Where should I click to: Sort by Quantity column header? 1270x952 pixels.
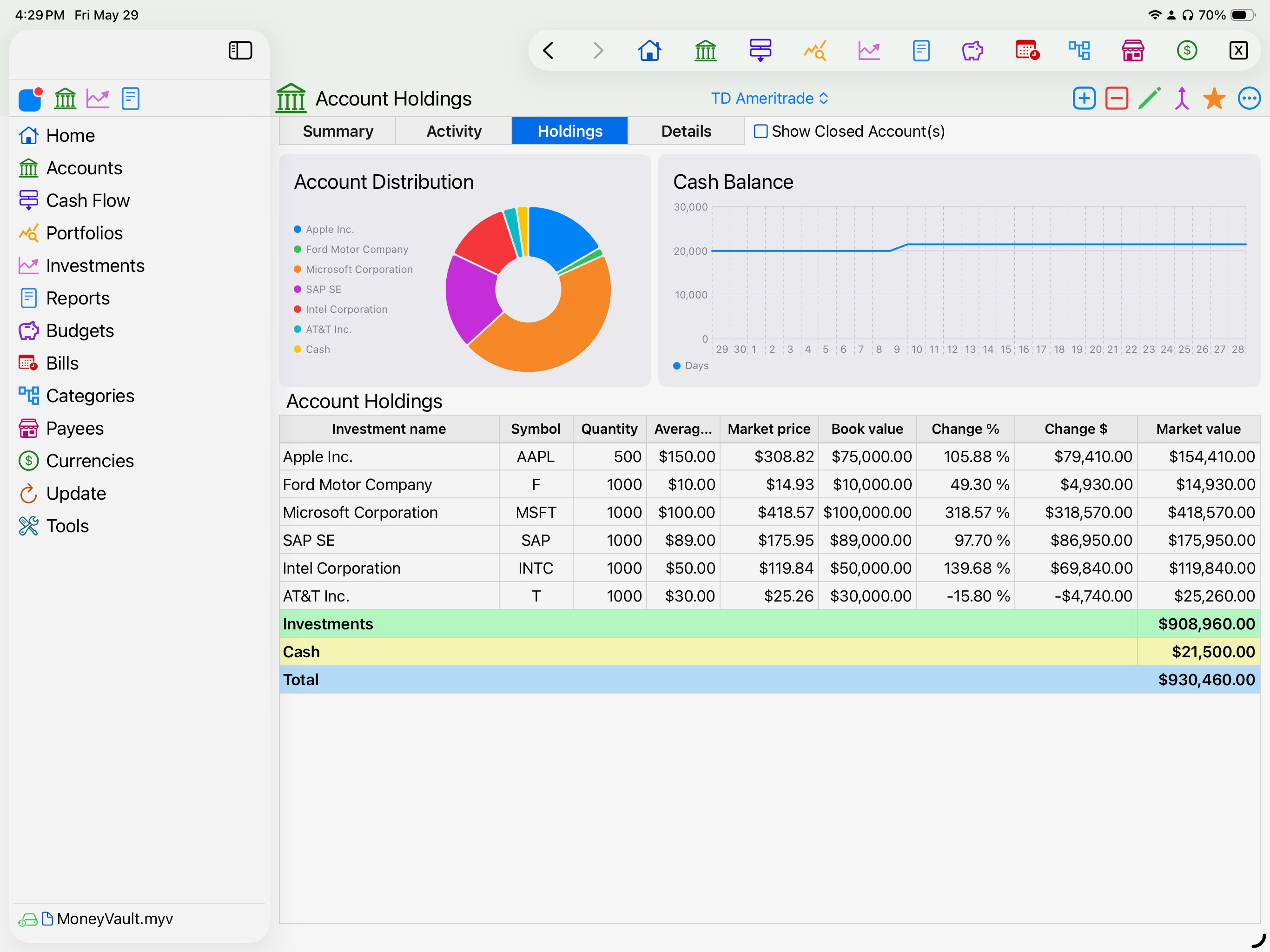(609, 429)
